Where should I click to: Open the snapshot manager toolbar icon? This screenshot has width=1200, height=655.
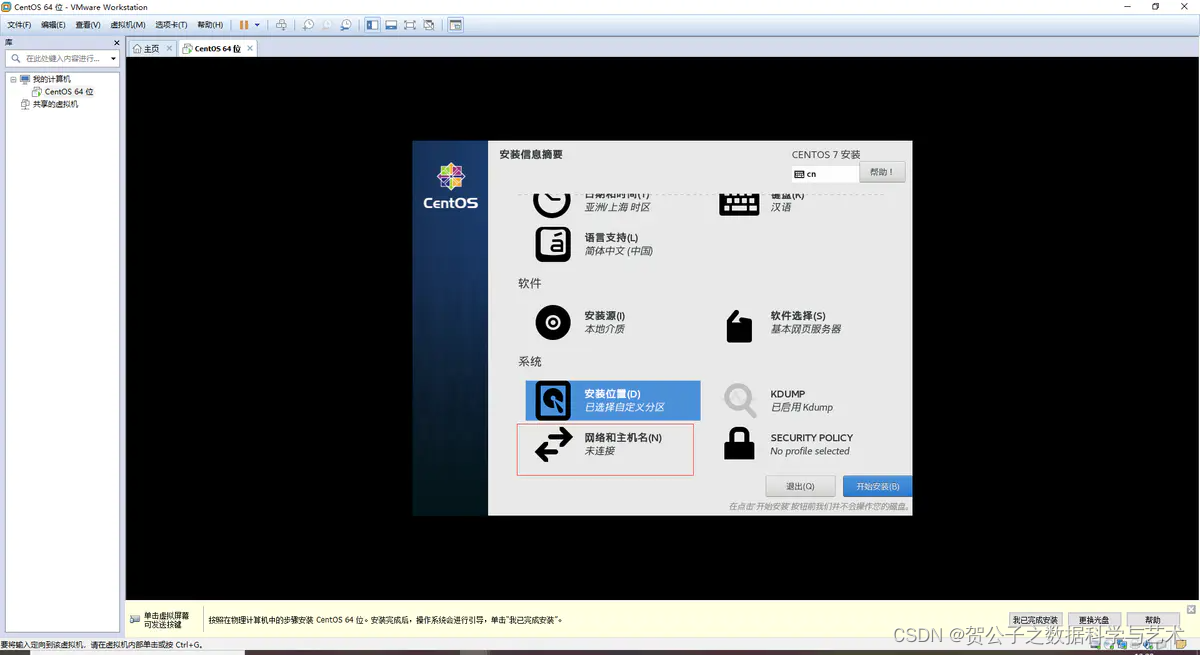345,24
